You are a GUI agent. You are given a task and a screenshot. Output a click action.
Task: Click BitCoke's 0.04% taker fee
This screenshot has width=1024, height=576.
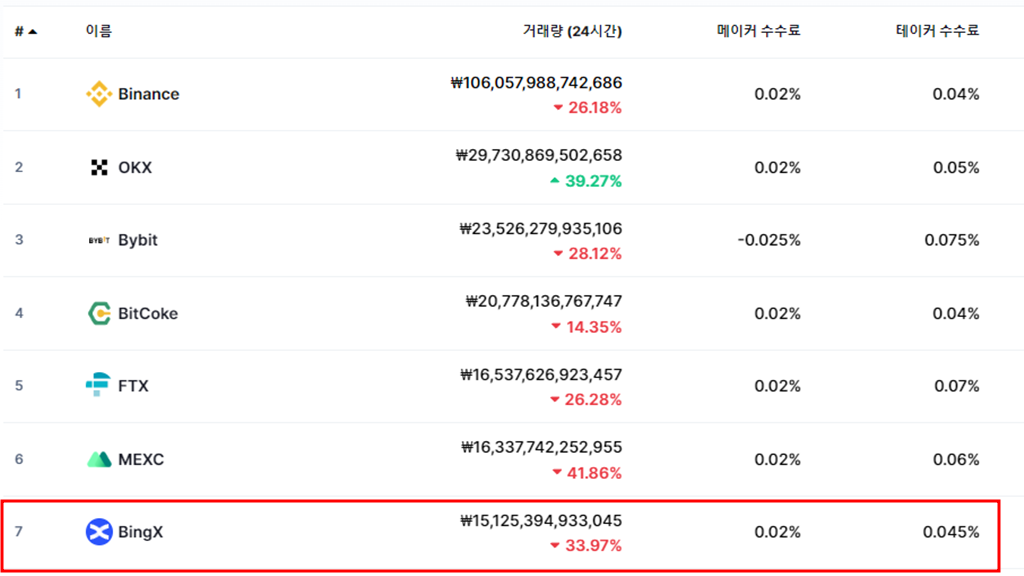click(956, 313)
